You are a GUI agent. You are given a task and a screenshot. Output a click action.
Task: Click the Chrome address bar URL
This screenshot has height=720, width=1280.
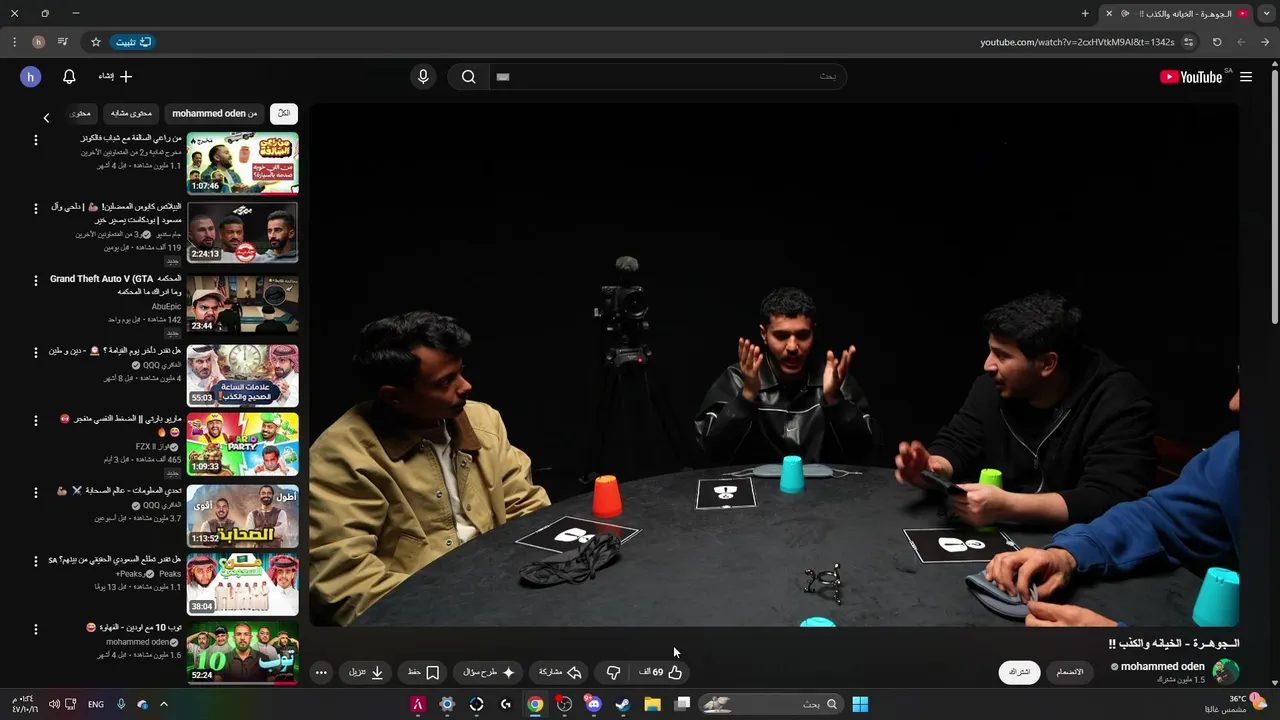1076,42
